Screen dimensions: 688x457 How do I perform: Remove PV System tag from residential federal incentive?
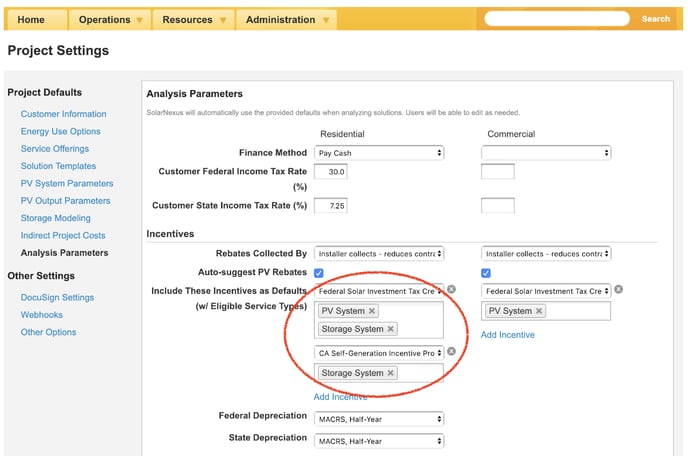(x=372, y=311)
